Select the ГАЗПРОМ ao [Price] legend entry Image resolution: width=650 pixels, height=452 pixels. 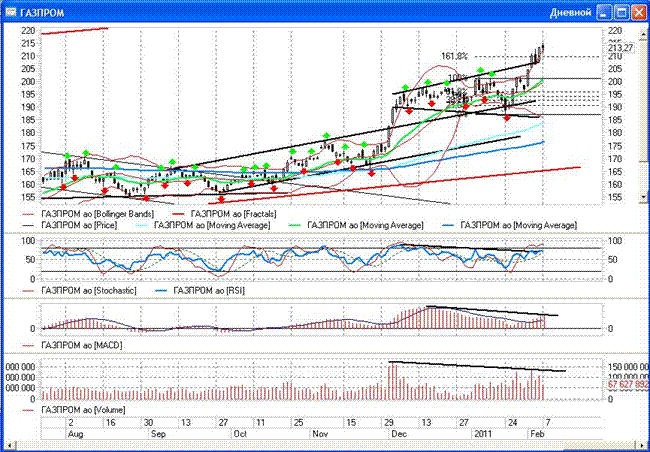click(x=70, y=225)
